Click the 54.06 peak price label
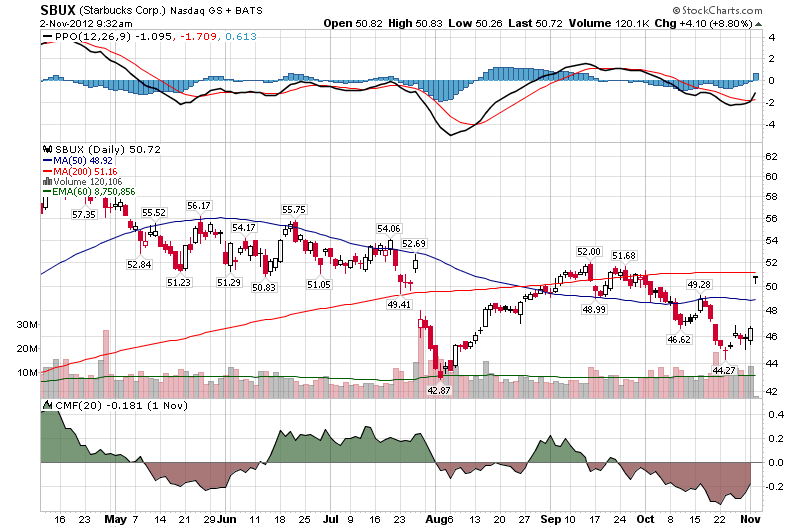The height and width of the screenshot is (528, 800). pyautogui.click(x=389, y=229)
